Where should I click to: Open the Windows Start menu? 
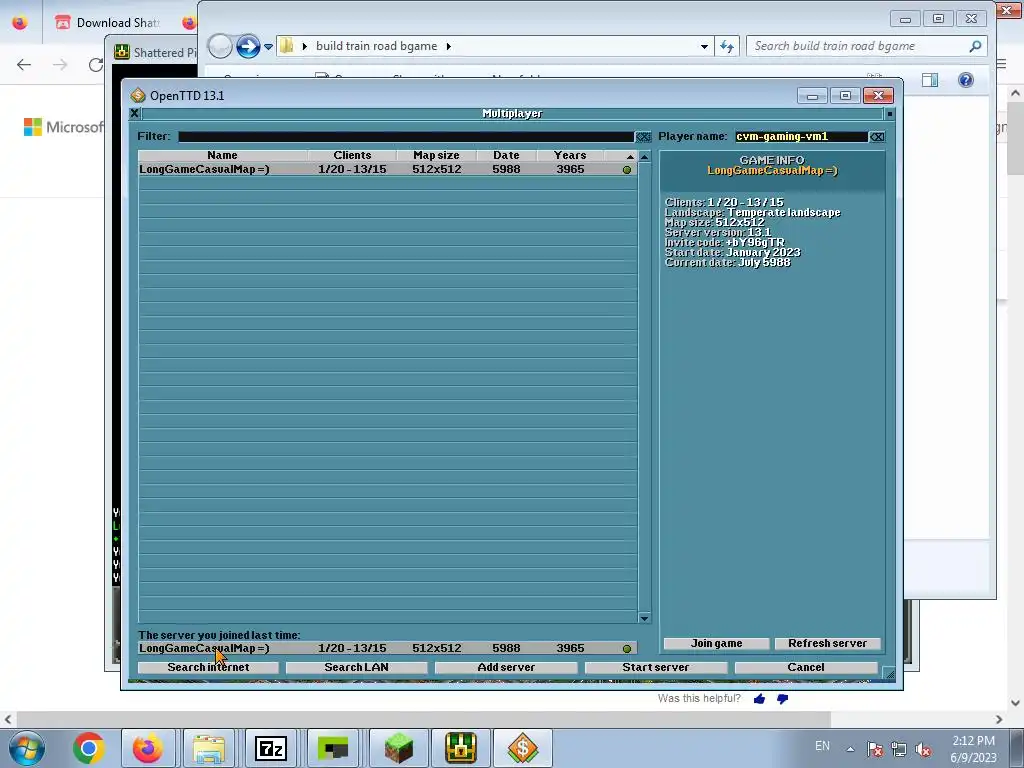tap(27, 748)
